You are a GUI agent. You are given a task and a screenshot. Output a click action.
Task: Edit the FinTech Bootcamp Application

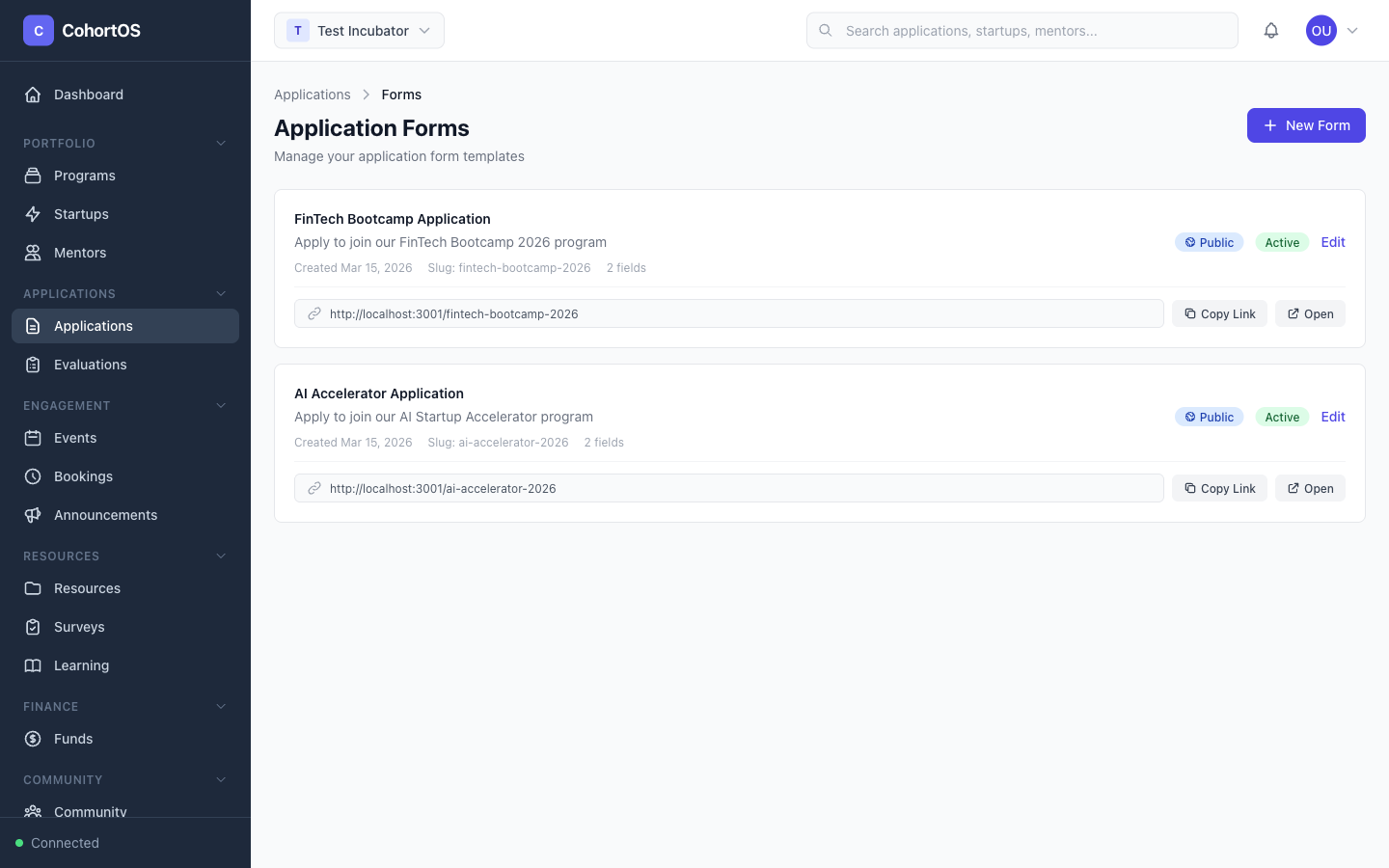tap(1332, 242)
